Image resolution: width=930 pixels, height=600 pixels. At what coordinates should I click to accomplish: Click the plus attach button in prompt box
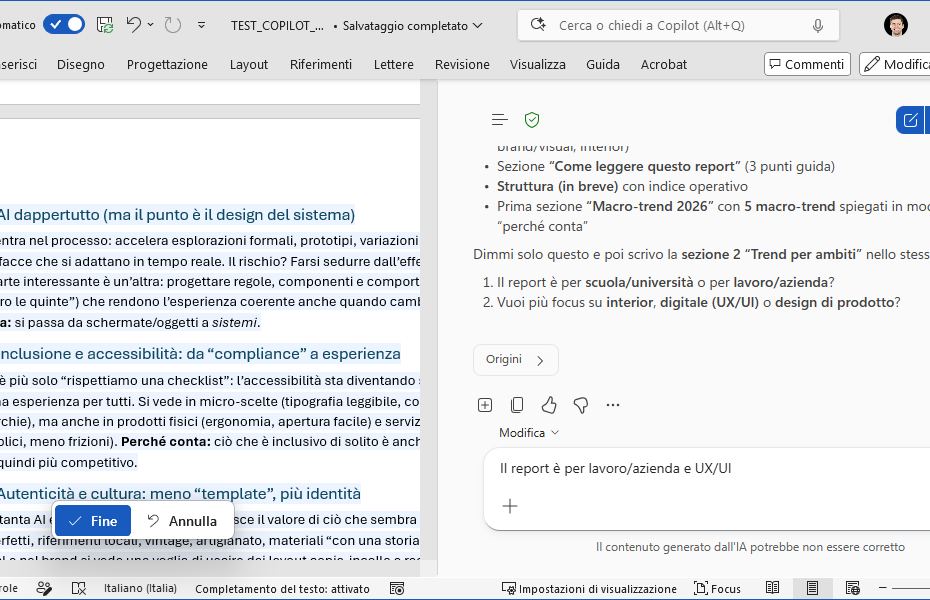tap(510, 506)
